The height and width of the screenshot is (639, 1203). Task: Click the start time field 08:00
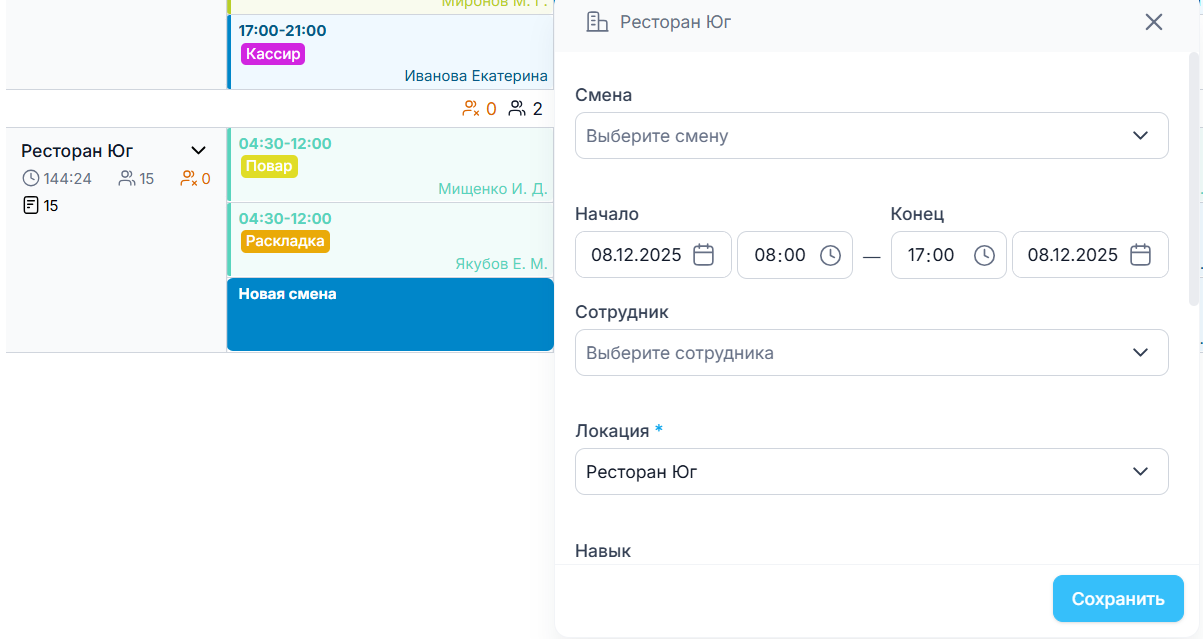(780, 255)
